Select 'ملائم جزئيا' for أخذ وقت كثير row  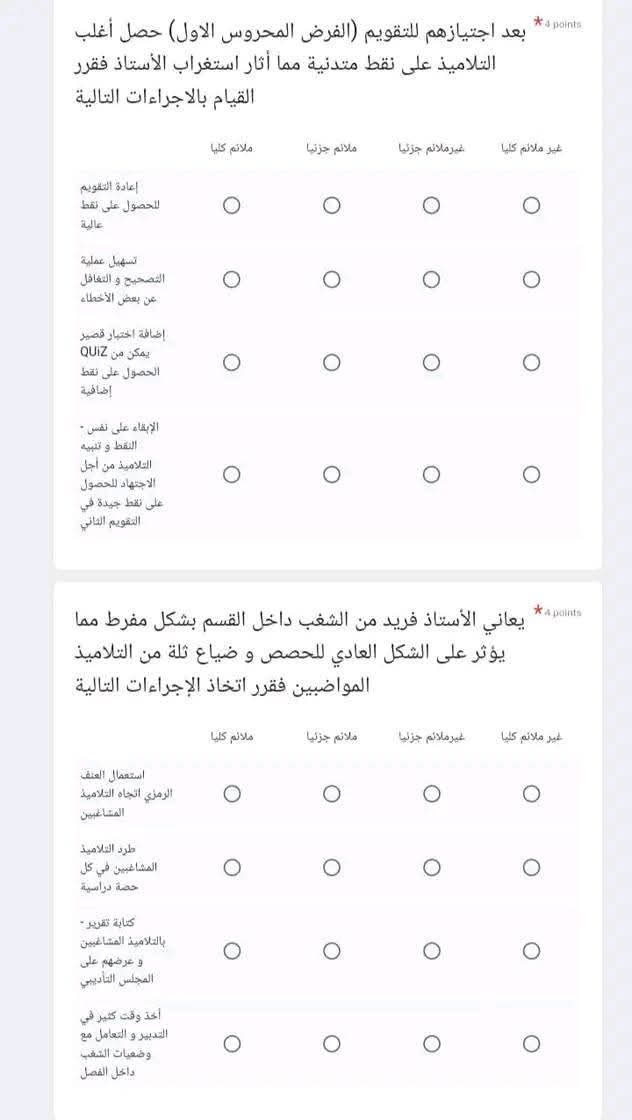click(332, 1044)
